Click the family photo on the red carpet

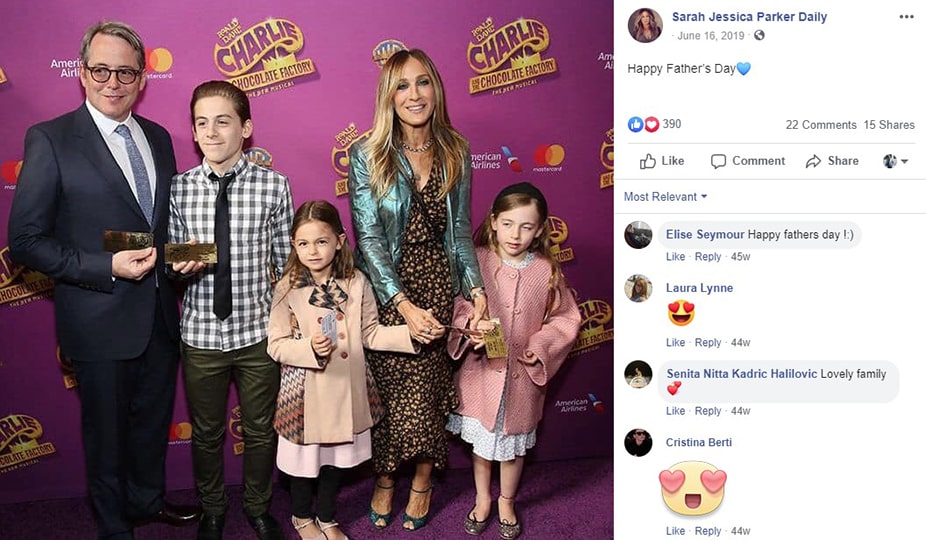click(307, 270)
